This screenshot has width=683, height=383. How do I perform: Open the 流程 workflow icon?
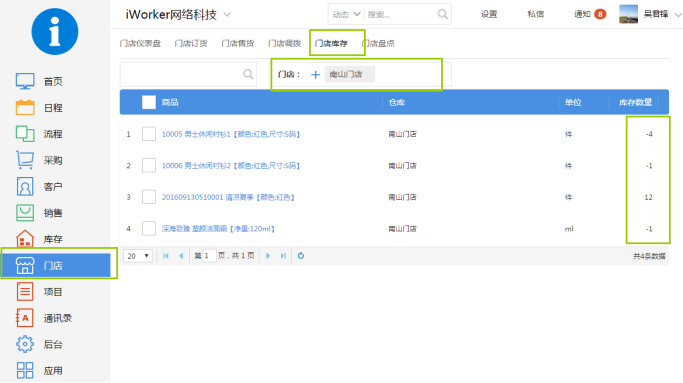[x=25, y=134]
